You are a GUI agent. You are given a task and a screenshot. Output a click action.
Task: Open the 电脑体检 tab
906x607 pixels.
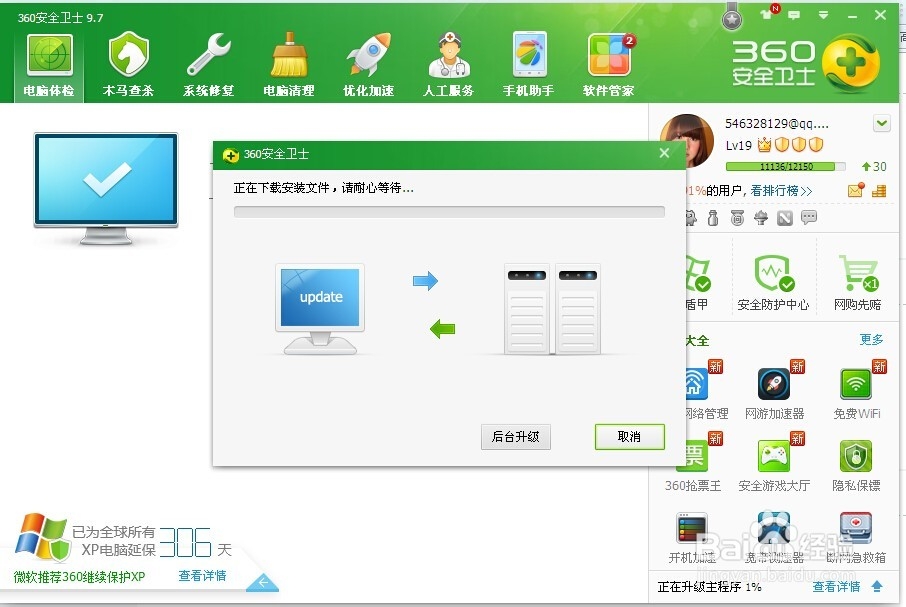coord(49,65)
